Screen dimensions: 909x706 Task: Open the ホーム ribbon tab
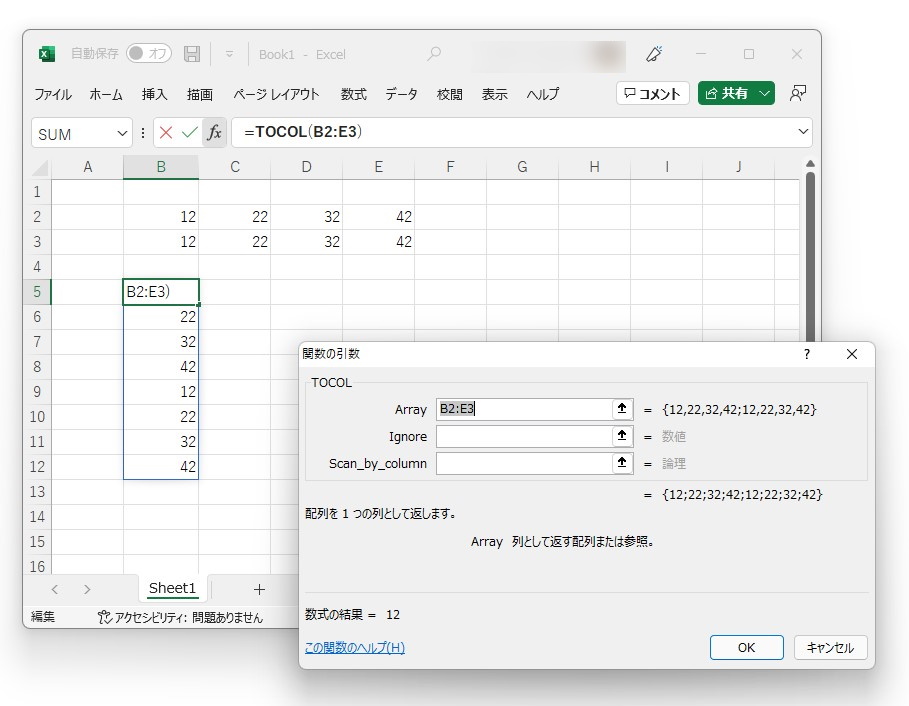[106, 94]
